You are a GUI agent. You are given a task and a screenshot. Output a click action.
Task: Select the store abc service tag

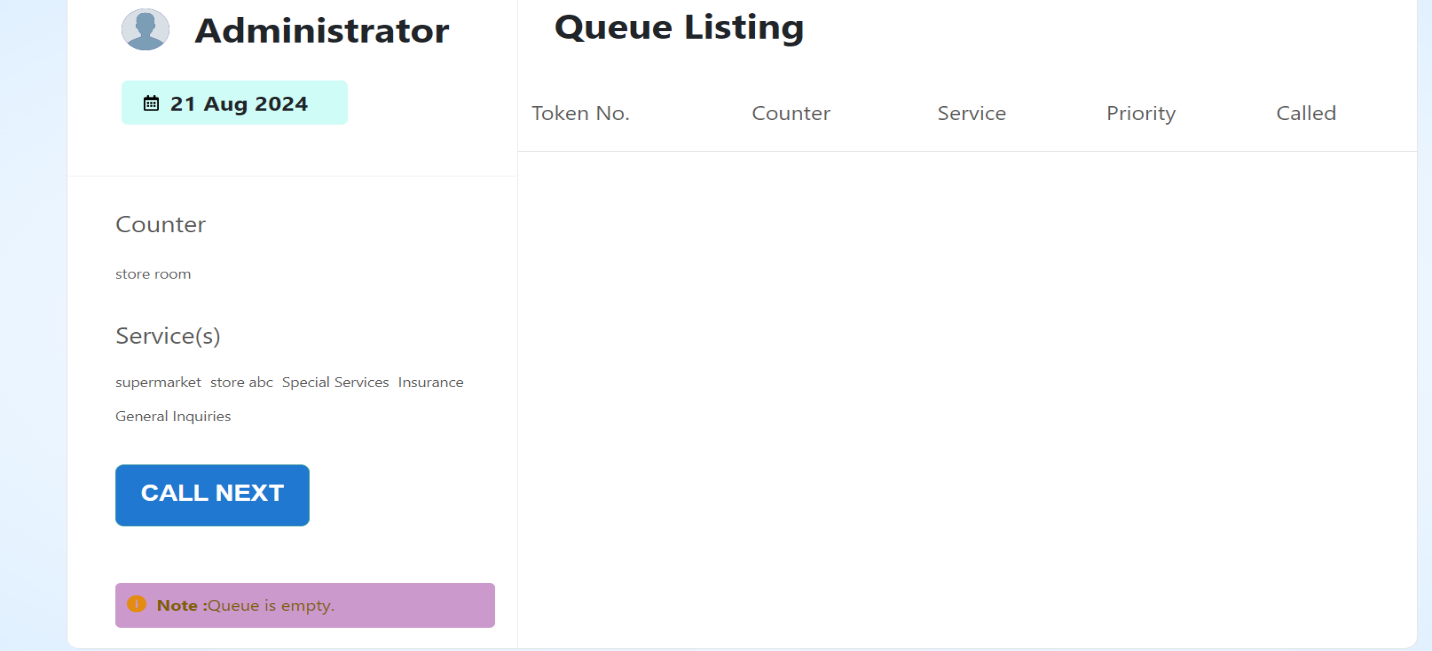tap(241, 382)
